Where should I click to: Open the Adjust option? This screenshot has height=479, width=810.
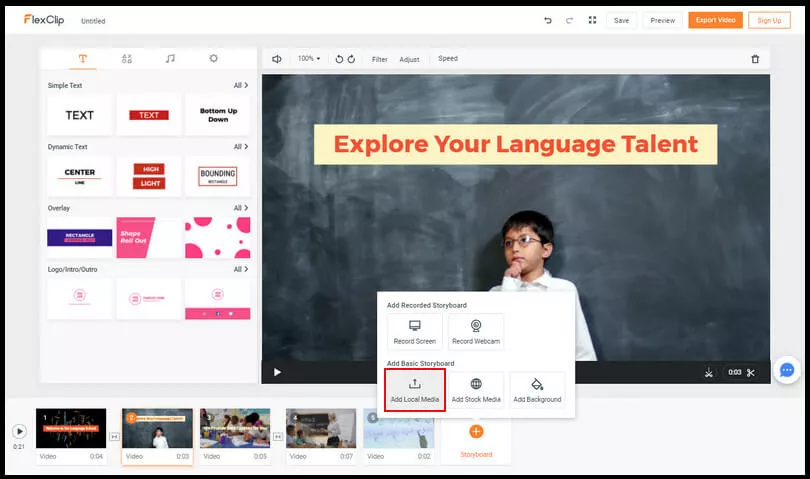tap(409, 59)
